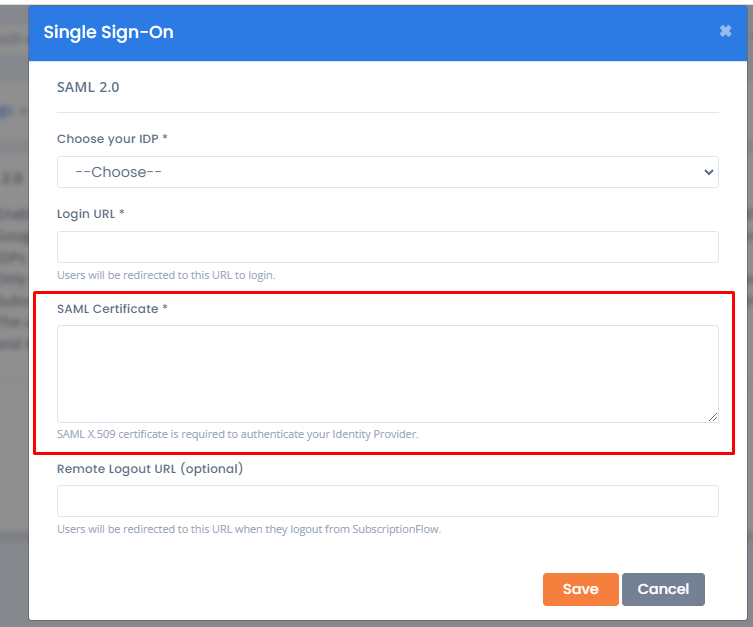Click the Login URL label
The height and width of the screenshot is (627, 753).
click(90, 214)
